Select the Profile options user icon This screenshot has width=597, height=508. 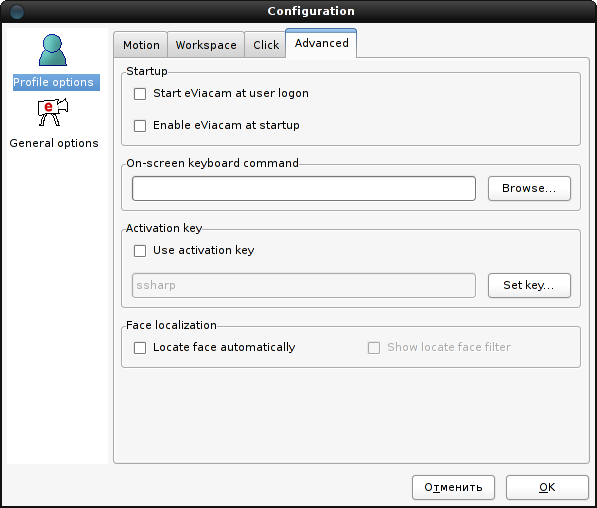click(x=53, y=50)
